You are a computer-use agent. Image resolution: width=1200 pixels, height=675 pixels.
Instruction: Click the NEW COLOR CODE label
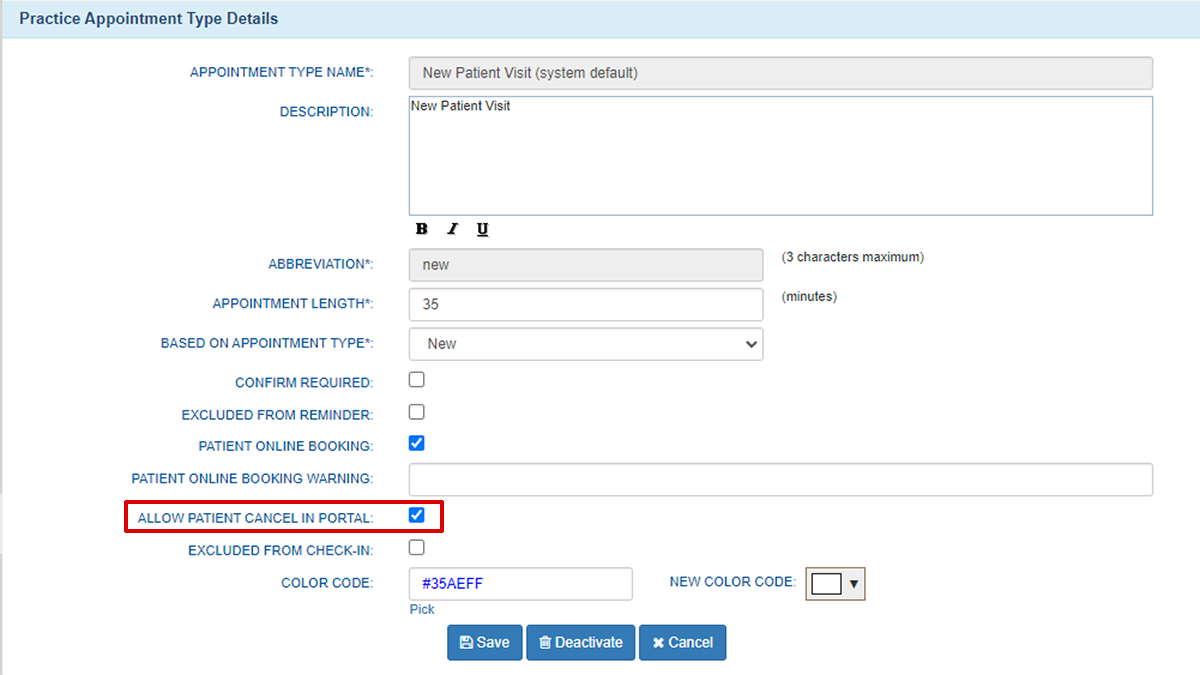click(733, 581)
